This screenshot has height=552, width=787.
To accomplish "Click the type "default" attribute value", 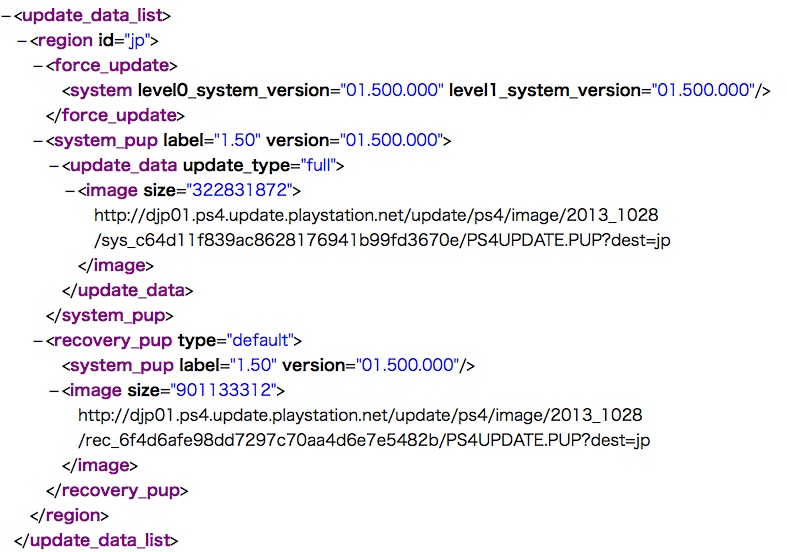I will click(263, 340).
